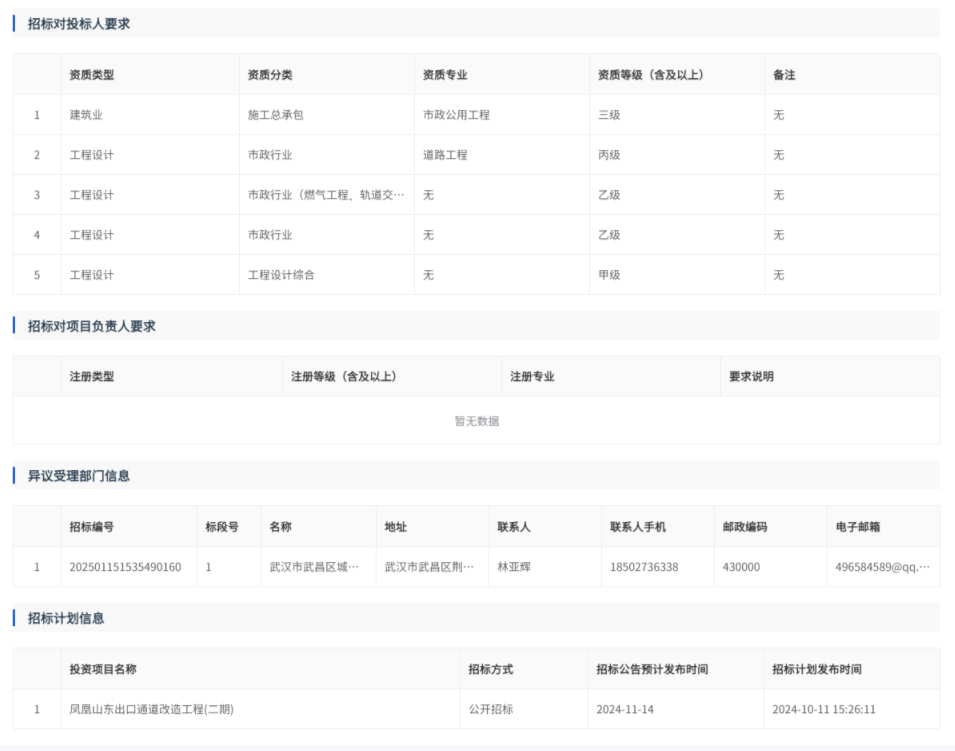
Task: Expand truncated name 武汉市武昌区城…
Action: tap(314, 567)
